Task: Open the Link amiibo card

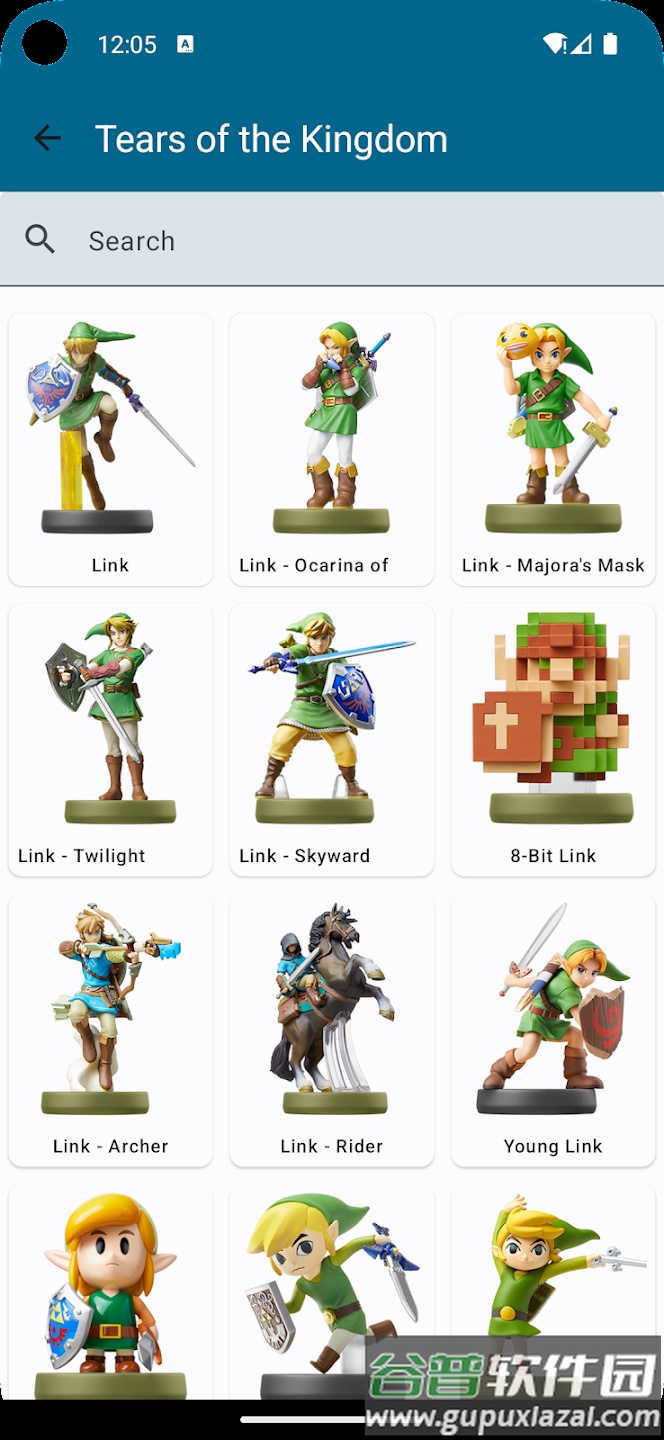Action: tap(110, 449)
